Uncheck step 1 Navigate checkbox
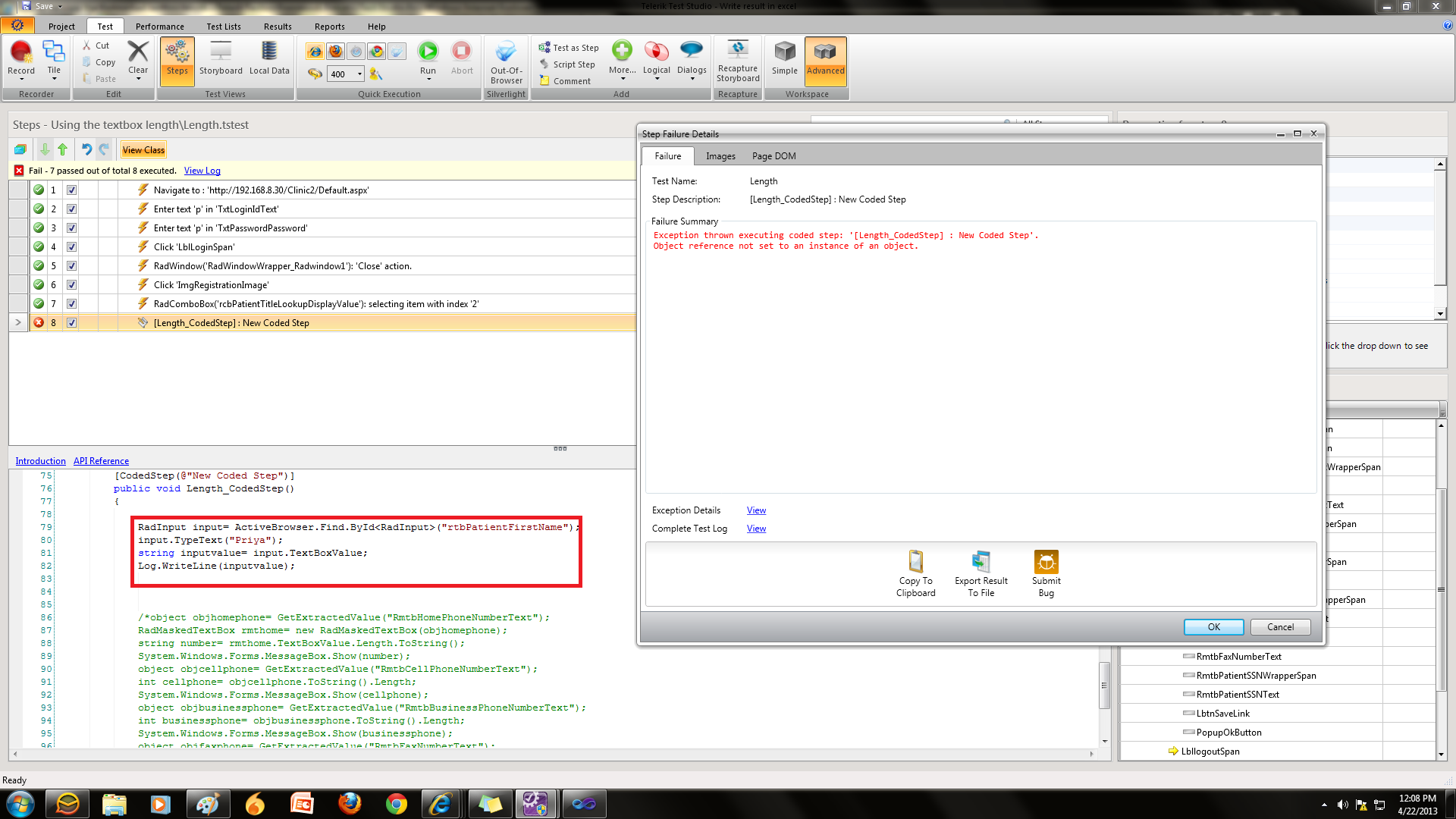The height and width of the screenshot is (819, 1456). [71, 190]
